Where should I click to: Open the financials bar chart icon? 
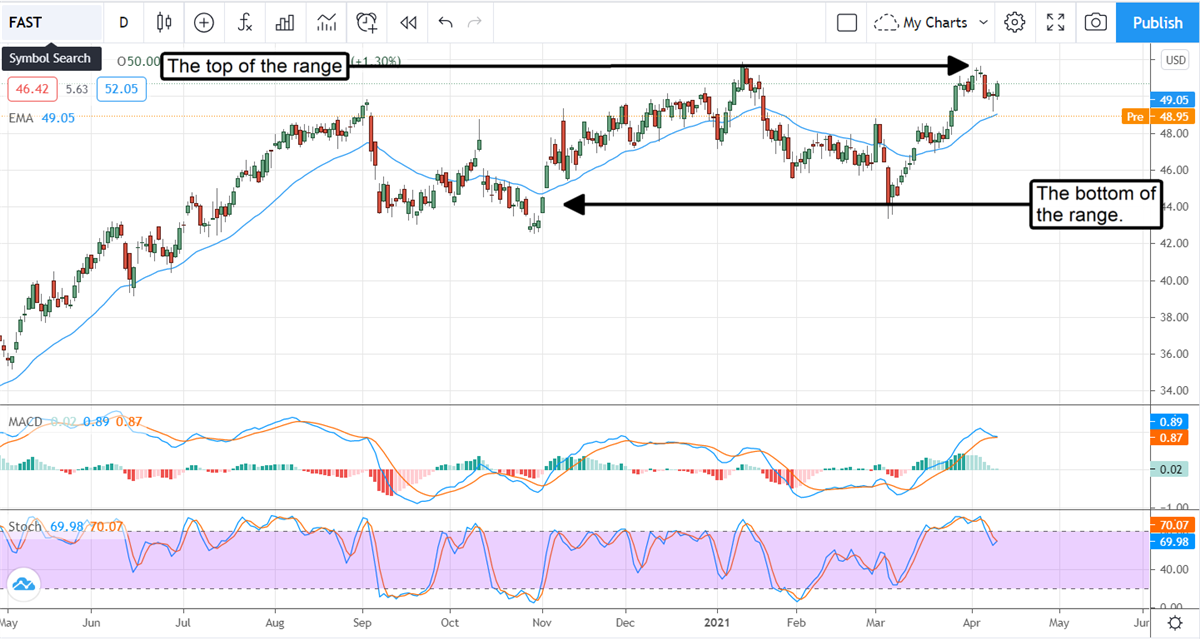coord(285,22)
